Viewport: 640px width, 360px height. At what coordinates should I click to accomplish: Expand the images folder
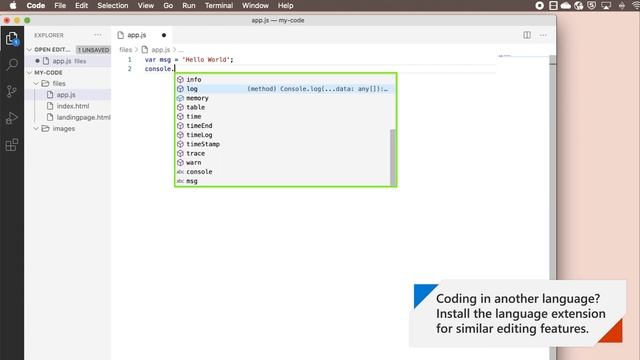coord(36,128)
